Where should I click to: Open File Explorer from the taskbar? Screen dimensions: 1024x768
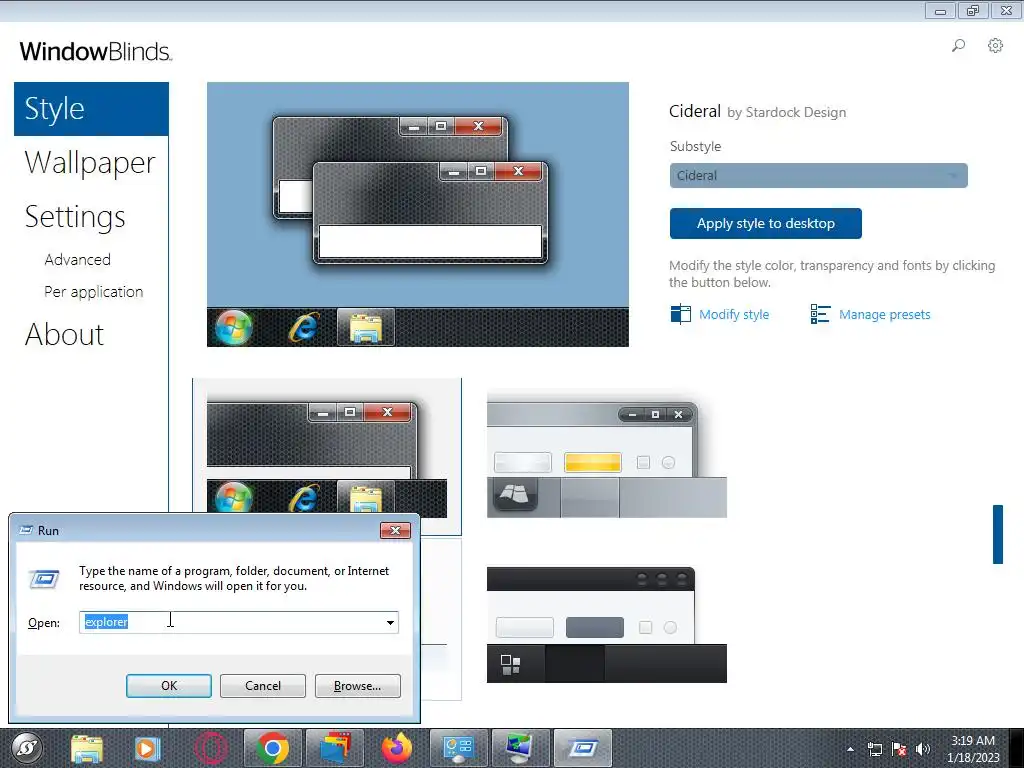pyautogui.click(x=87, y=748)
